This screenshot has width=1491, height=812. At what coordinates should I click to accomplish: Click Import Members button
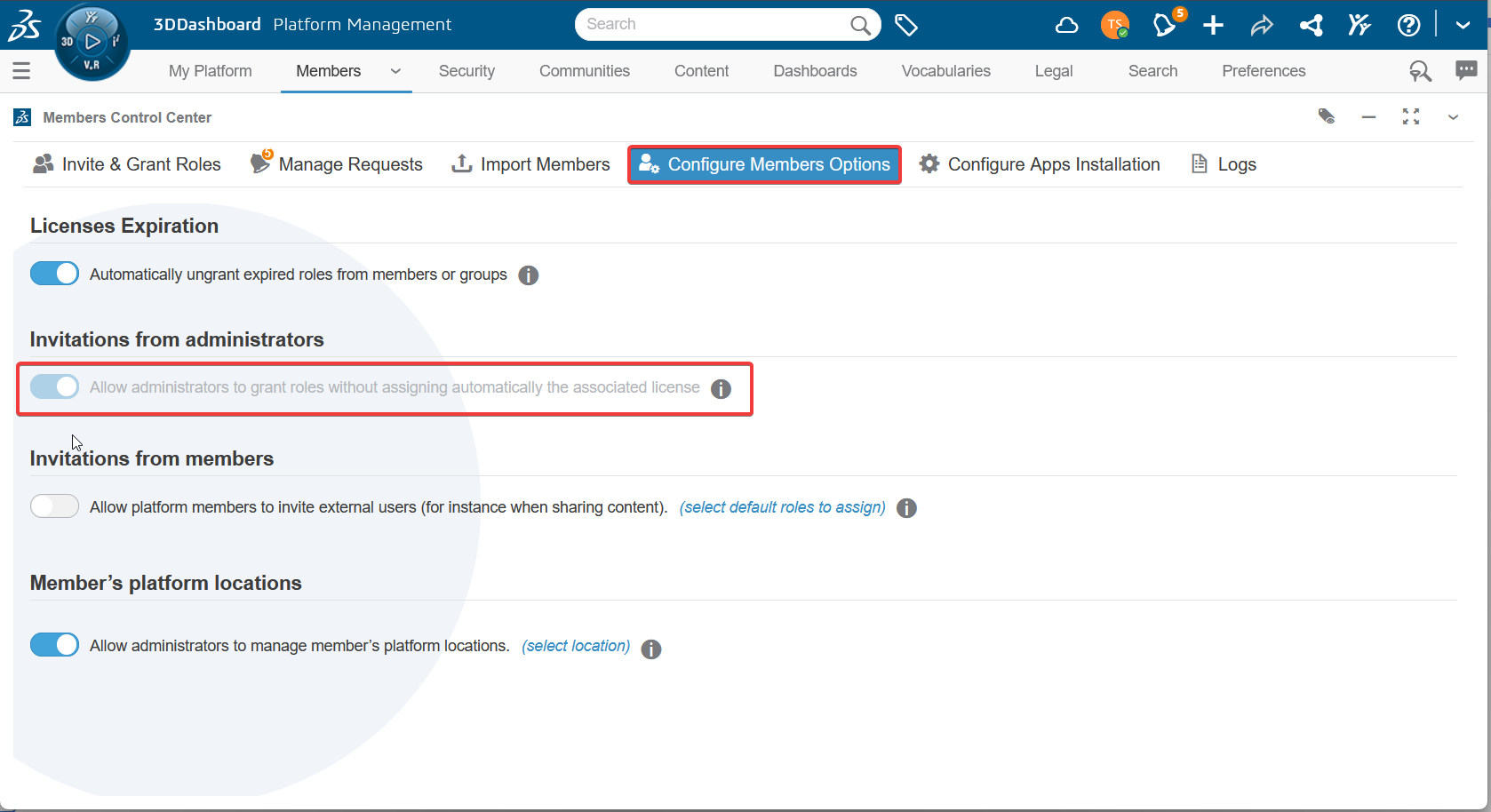pyautogui.click(x=531, y=164)
